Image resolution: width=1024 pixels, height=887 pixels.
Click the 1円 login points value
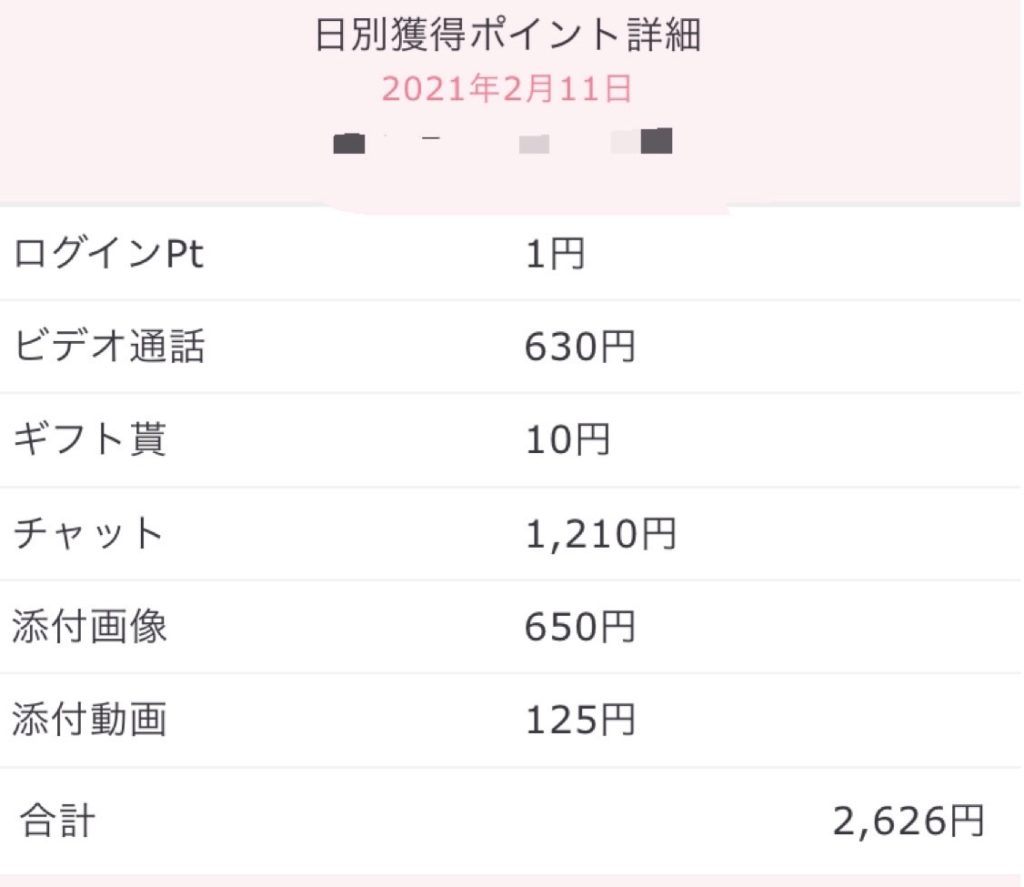point(555,256)
